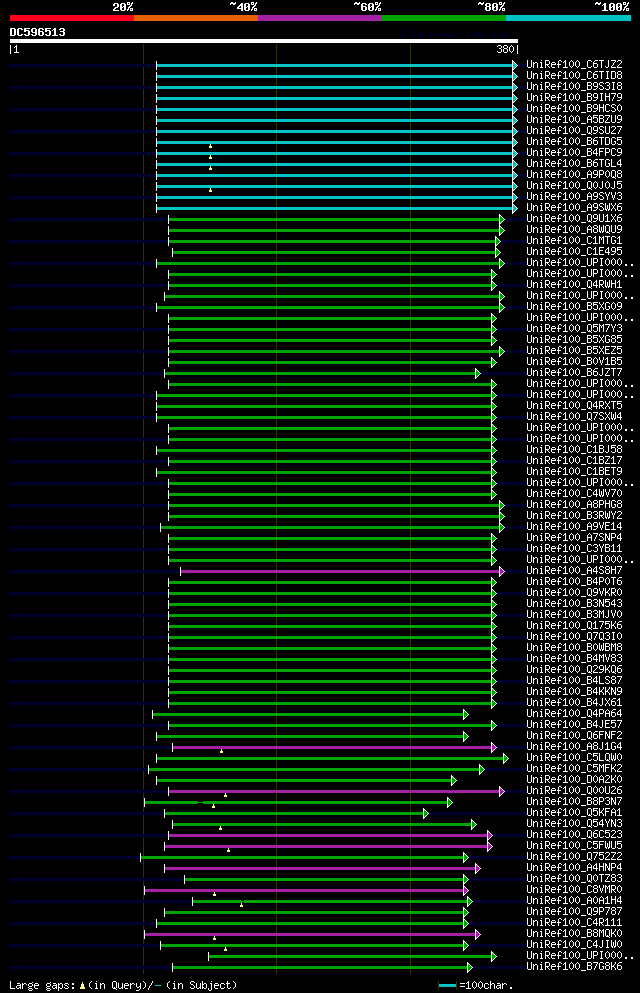640x993 pixels.
Task: Open hit UniRef100_B9IH79
Action: click(x=574, y=98)
